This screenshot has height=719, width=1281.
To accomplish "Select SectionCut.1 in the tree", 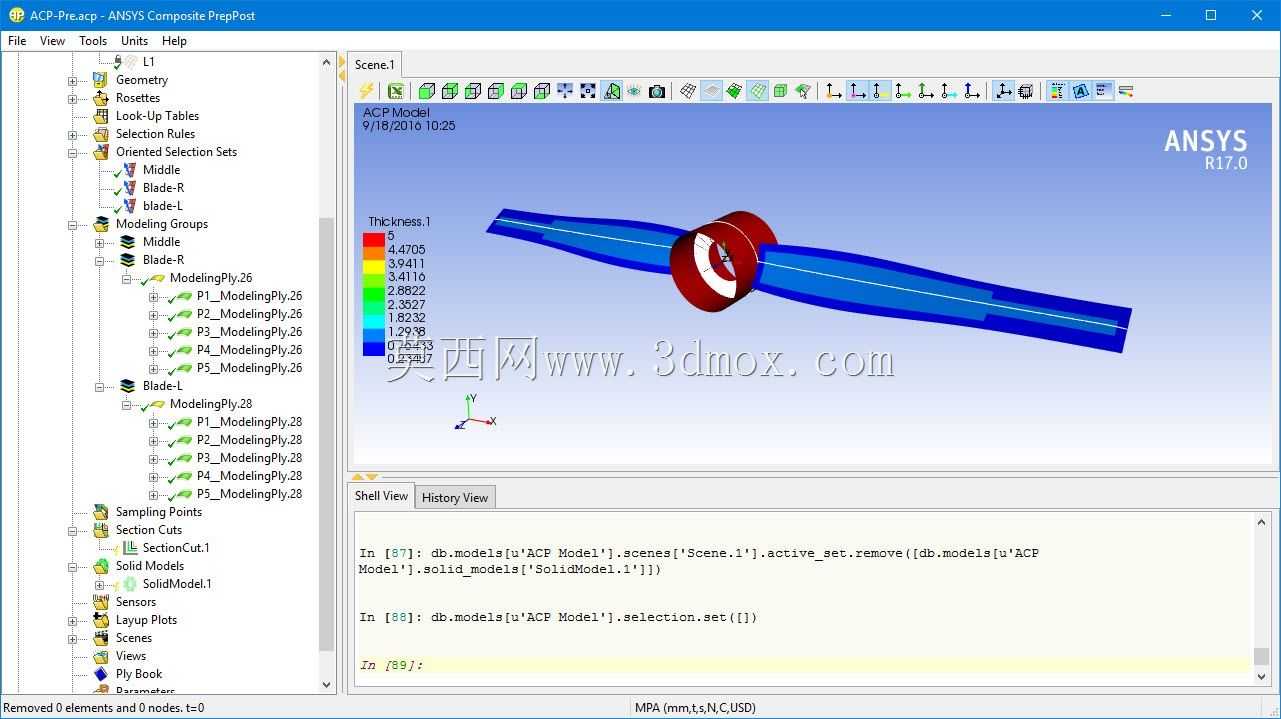I will point(176,548).
